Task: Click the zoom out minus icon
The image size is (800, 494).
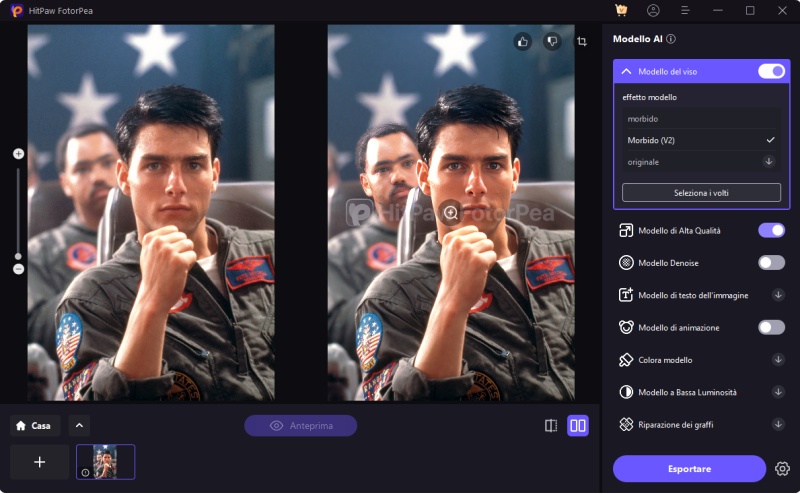Action: (x=18, y=269)
